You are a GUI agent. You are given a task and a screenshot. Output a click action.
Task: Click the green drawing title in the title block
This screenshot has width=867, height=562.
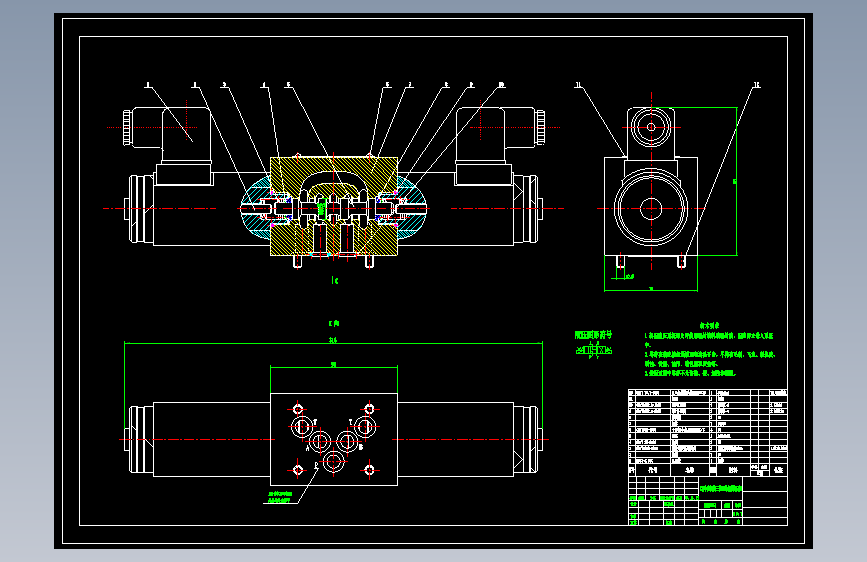pyautogui.click(x=721, y=489)
